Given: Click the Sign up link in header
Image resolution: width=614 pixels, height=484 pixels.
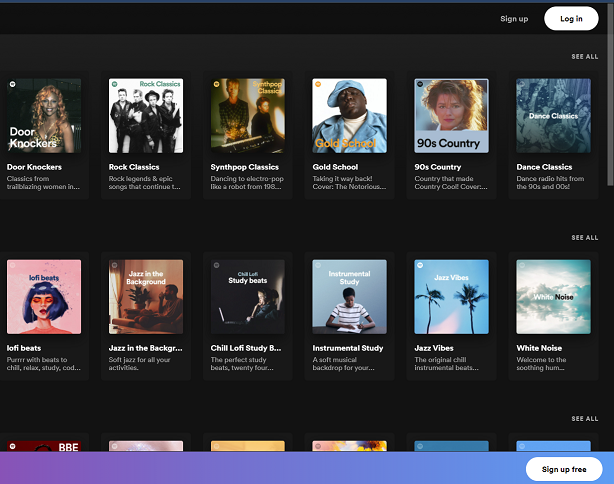Looking at the screenshot, I should point(514,18).
